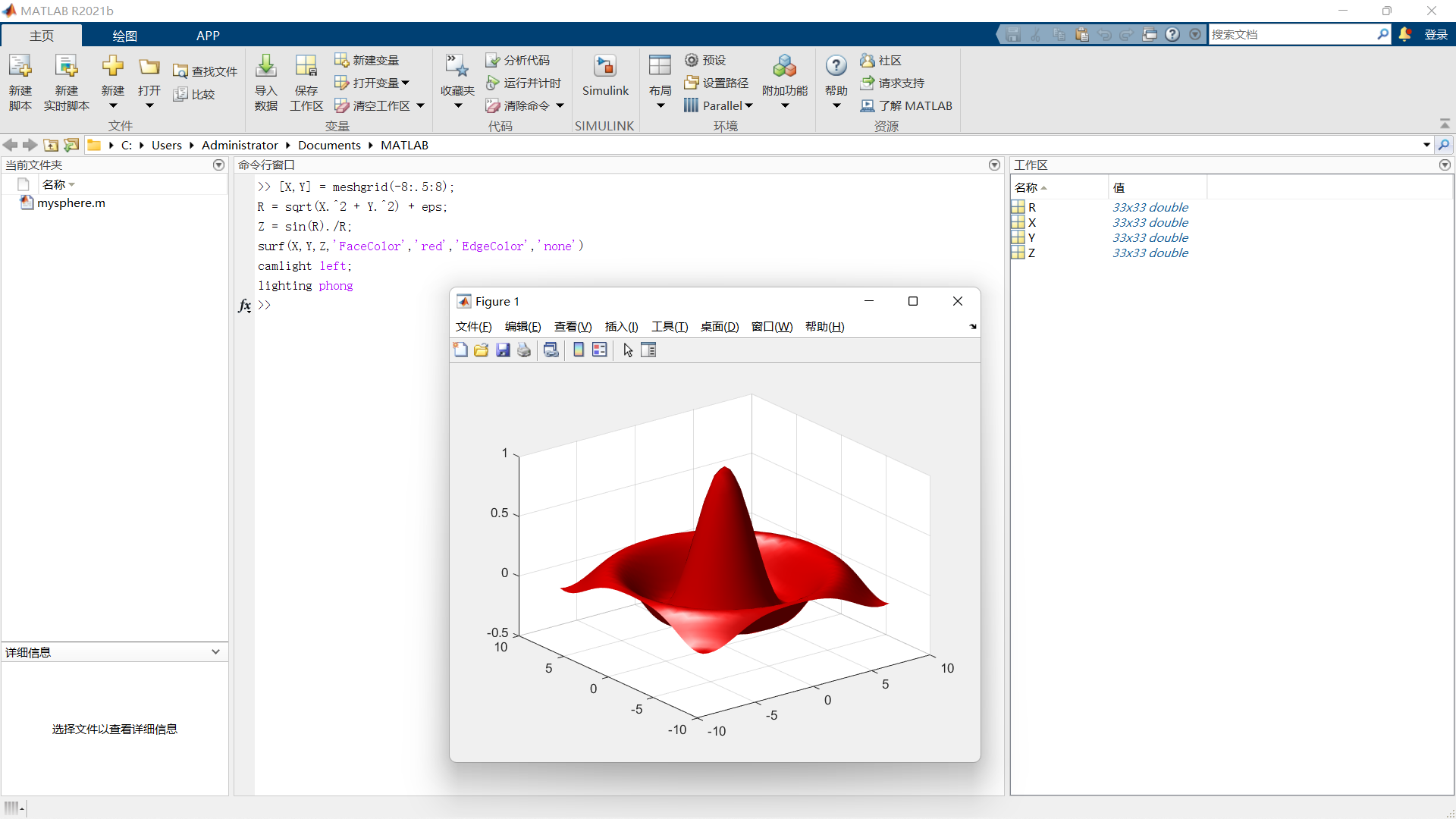Image resolution: width=1456 pixels, height=819 pixels.
Task: Open 设置路径 set path dialog
Action: pyautogui.click(x=716, y=83)
